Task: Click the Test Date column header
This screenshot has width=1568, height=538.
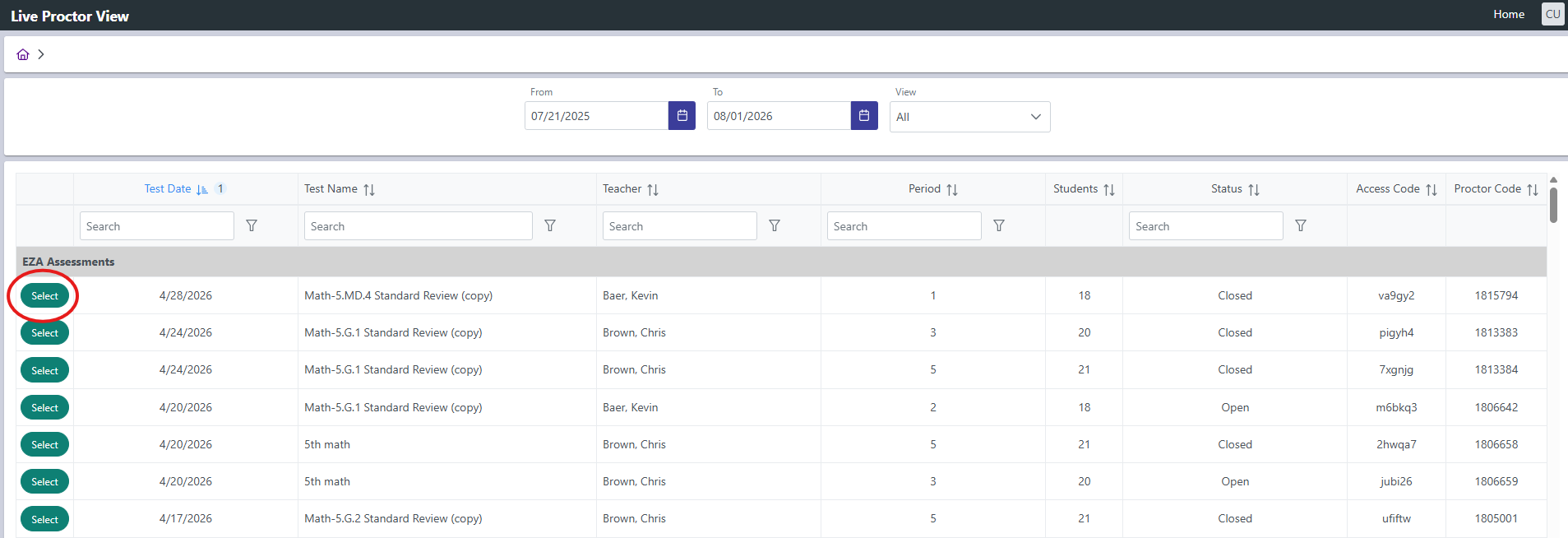Action: pyautogui.click(x=168, y=188)
